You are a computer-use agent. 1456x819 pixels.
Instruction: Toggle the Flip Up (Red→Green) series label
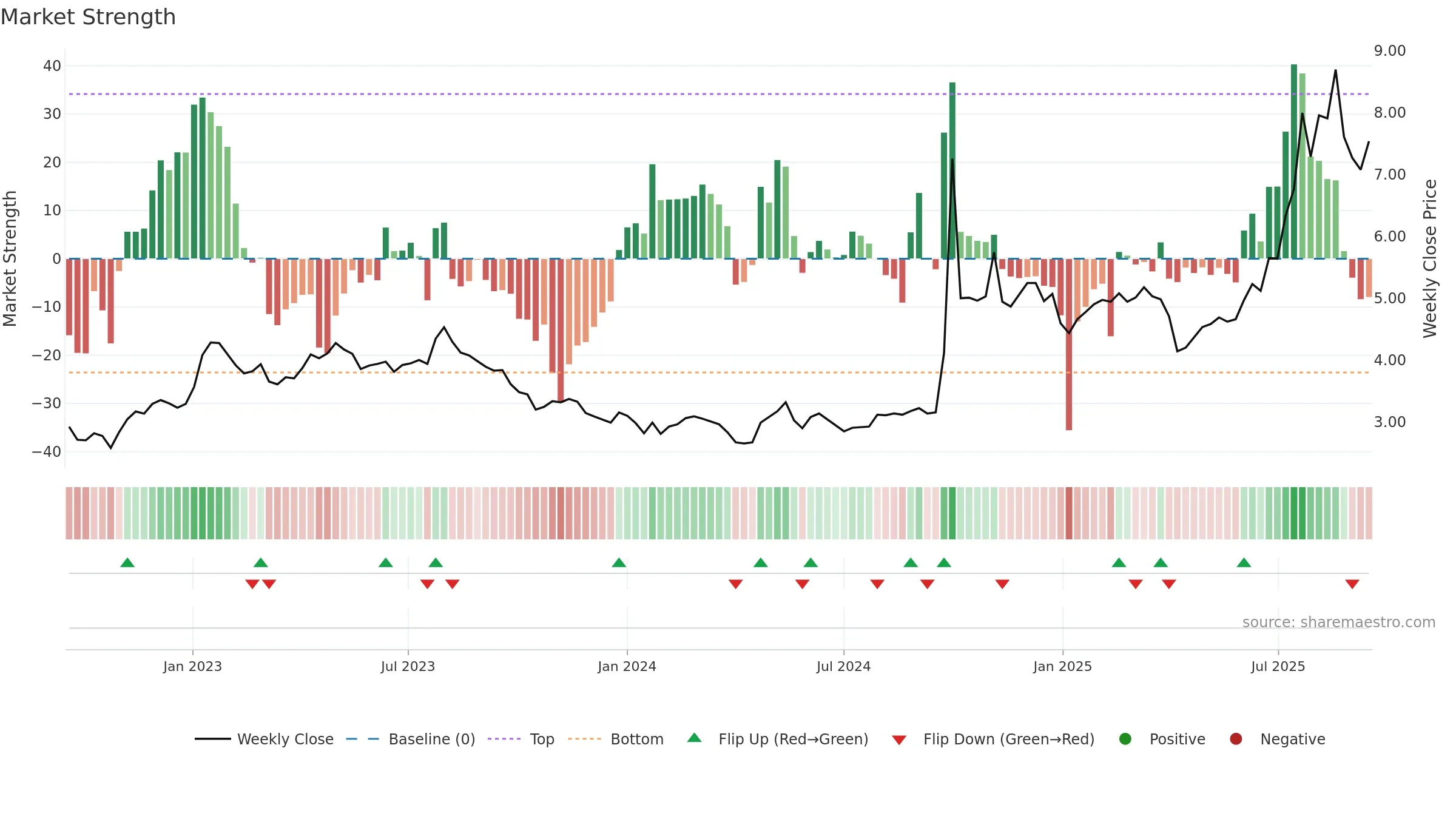pyautogui.click(x=794, y=739)
